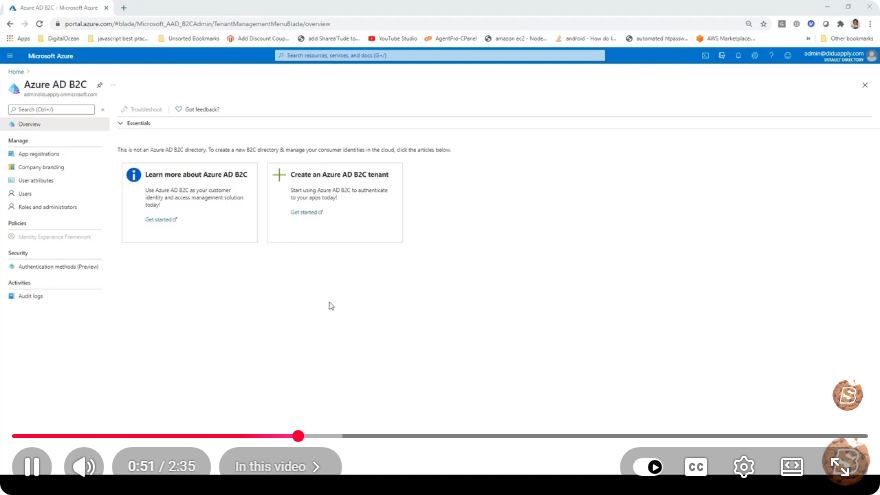Viewport: 880px width, 495px height.
Task: Click Create an Azure AD B2C tenant title
Action: tap(340, 175)
